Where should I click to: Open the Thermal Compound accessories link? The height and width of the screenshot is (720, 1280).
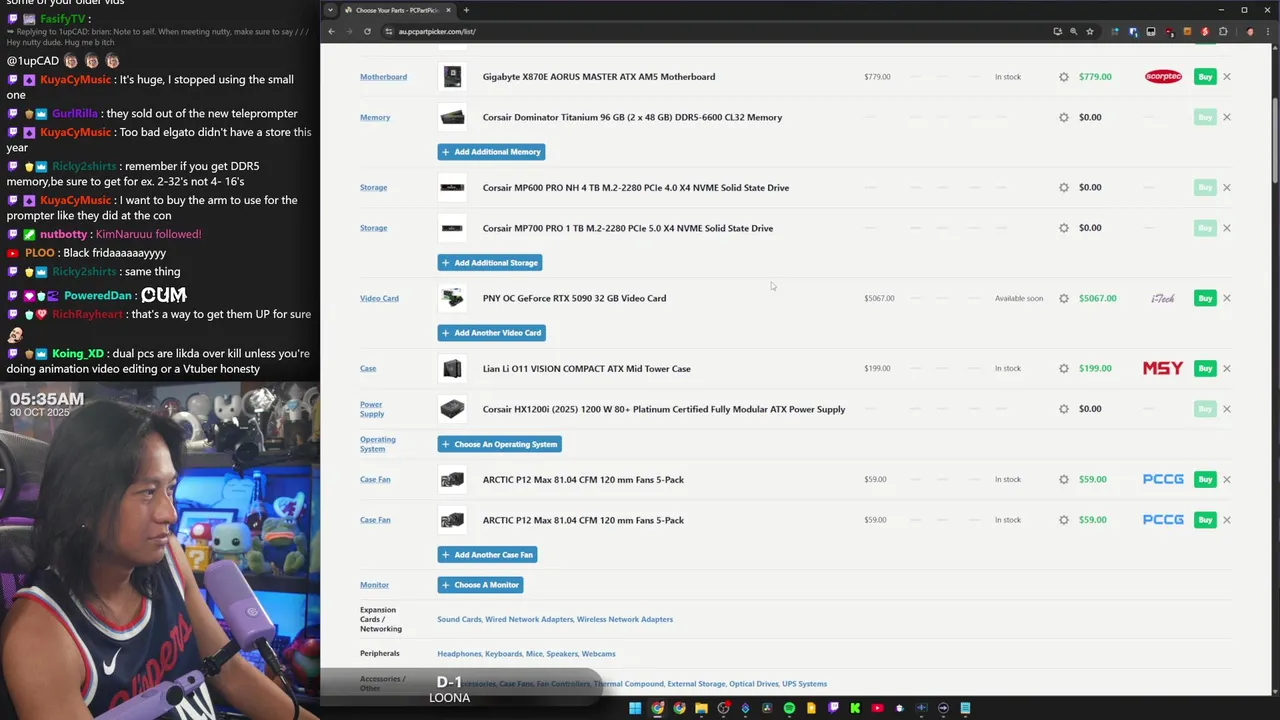[x=628, y=684]
